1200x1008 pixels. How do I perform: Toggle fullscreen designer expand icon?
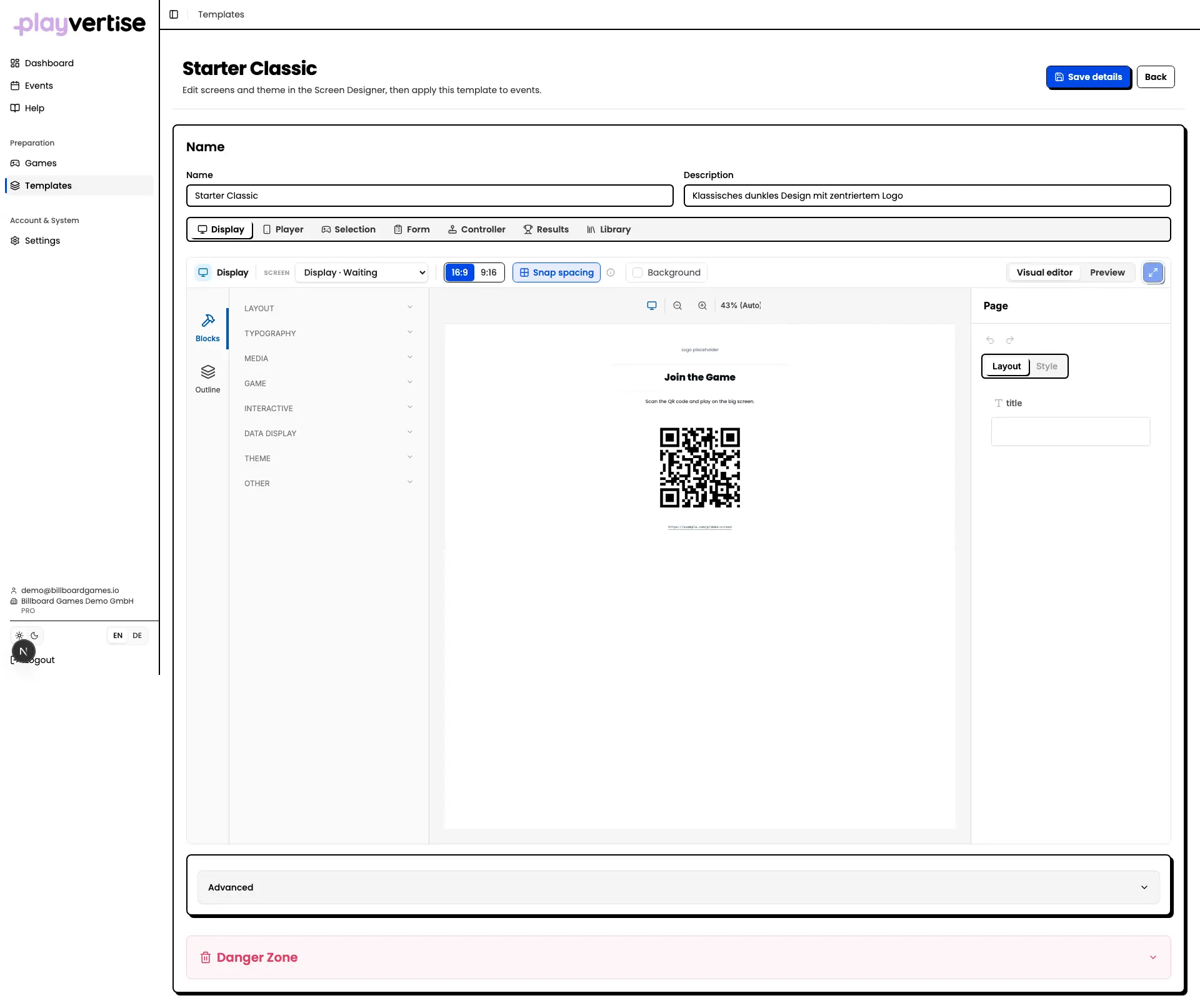pos(1153,272)
